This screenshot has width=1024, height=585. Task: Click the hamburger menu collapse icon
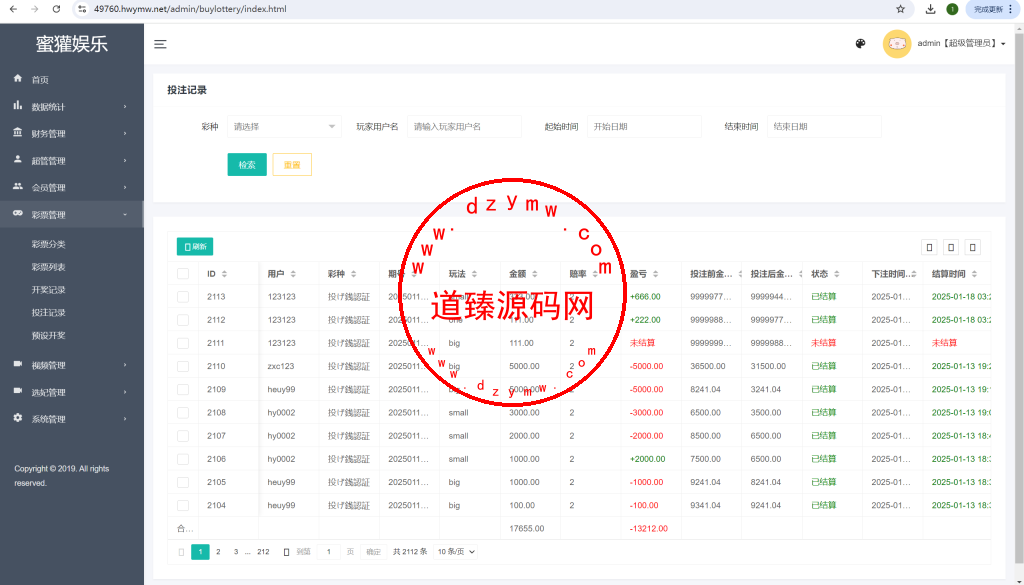click(160, 44)
